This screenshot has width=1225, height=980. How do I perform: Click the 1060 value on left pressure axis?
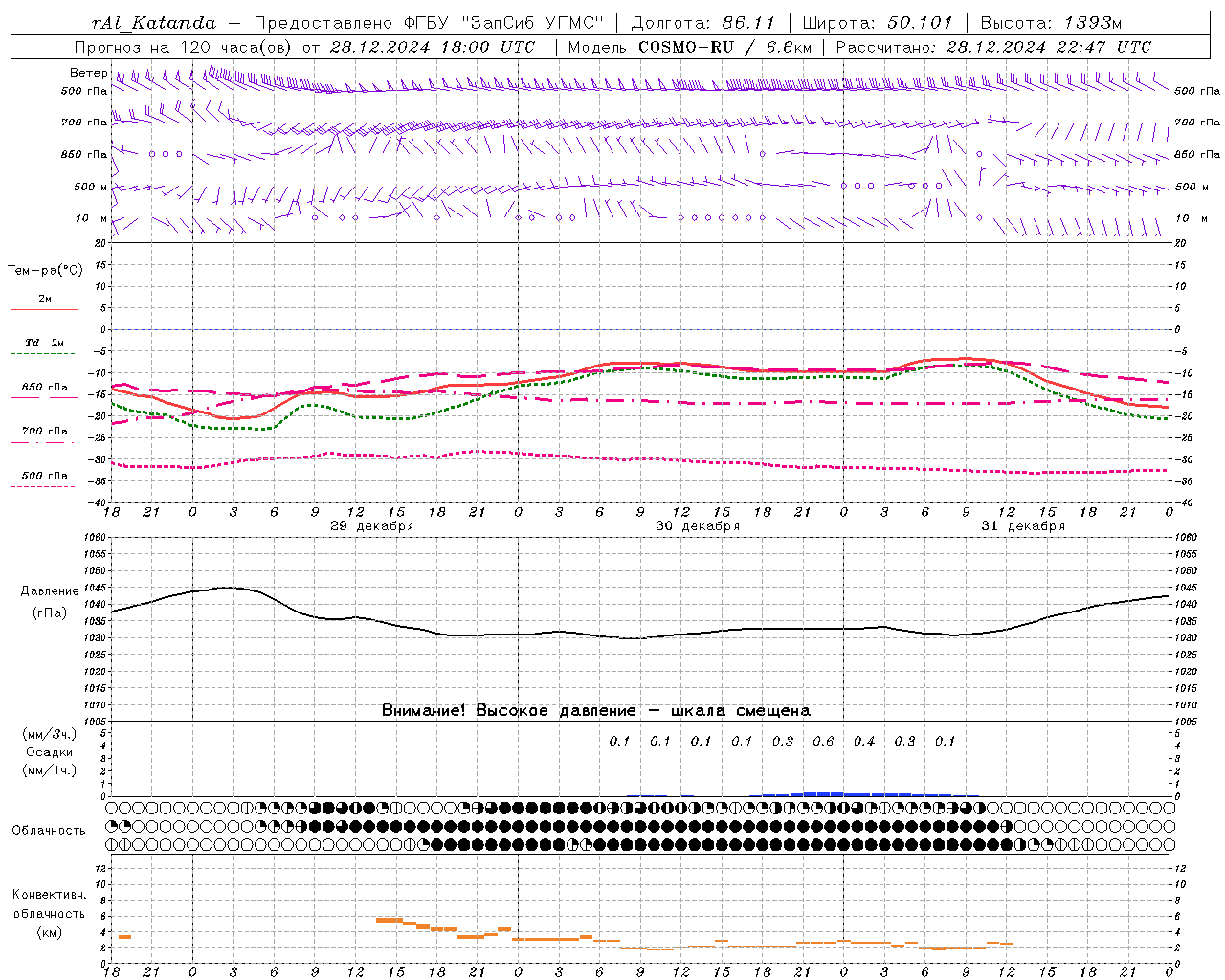pos(96,538)
